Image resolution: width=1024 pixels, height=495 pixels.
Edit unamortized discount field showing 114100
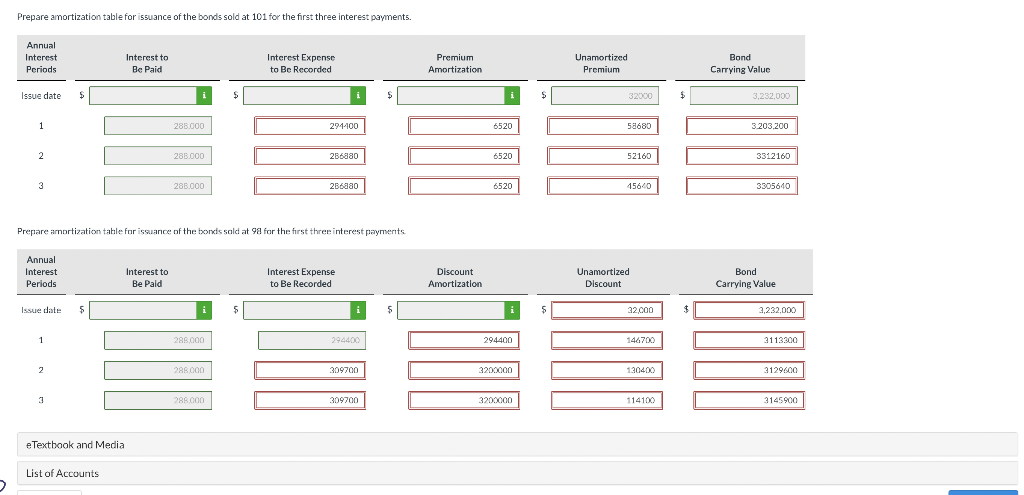(x=607, y=400)
